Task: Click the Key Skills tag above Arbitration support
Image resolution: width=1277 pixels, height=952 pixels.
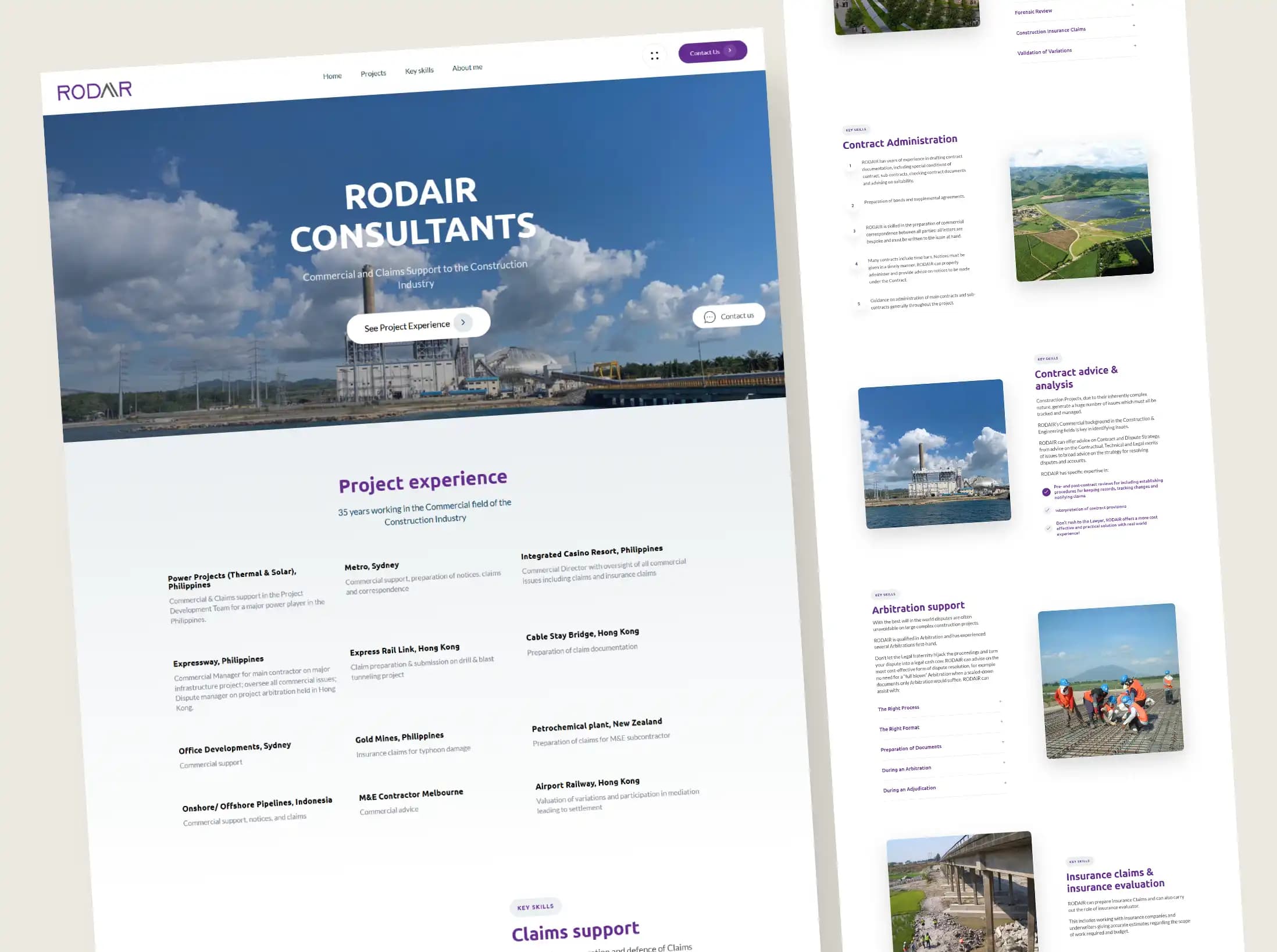Action: click(885, 594)
